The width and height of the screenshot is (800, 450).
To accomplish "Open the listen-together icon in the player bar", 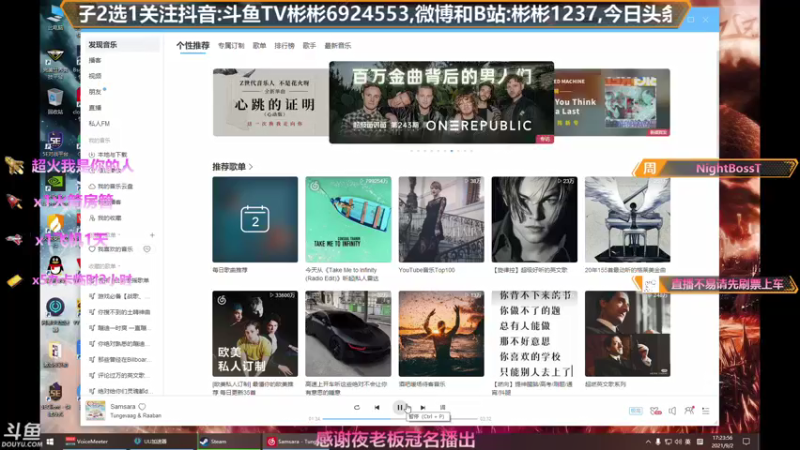I will [689, 411].
